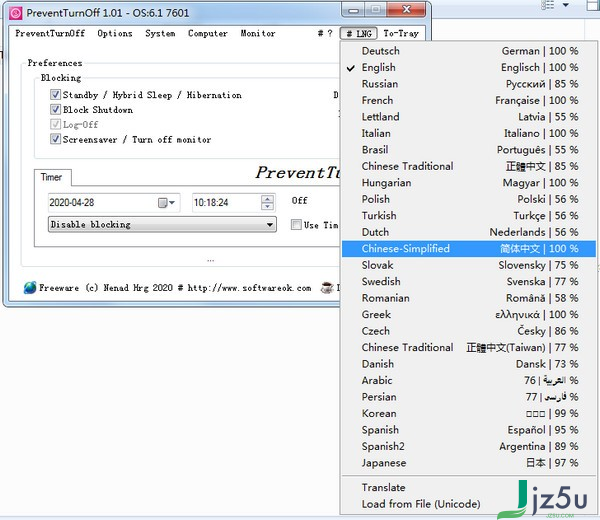Select Chinese Traditional 85 % entry
Screen dimensions: 600x520
click(x=468, y=166)
